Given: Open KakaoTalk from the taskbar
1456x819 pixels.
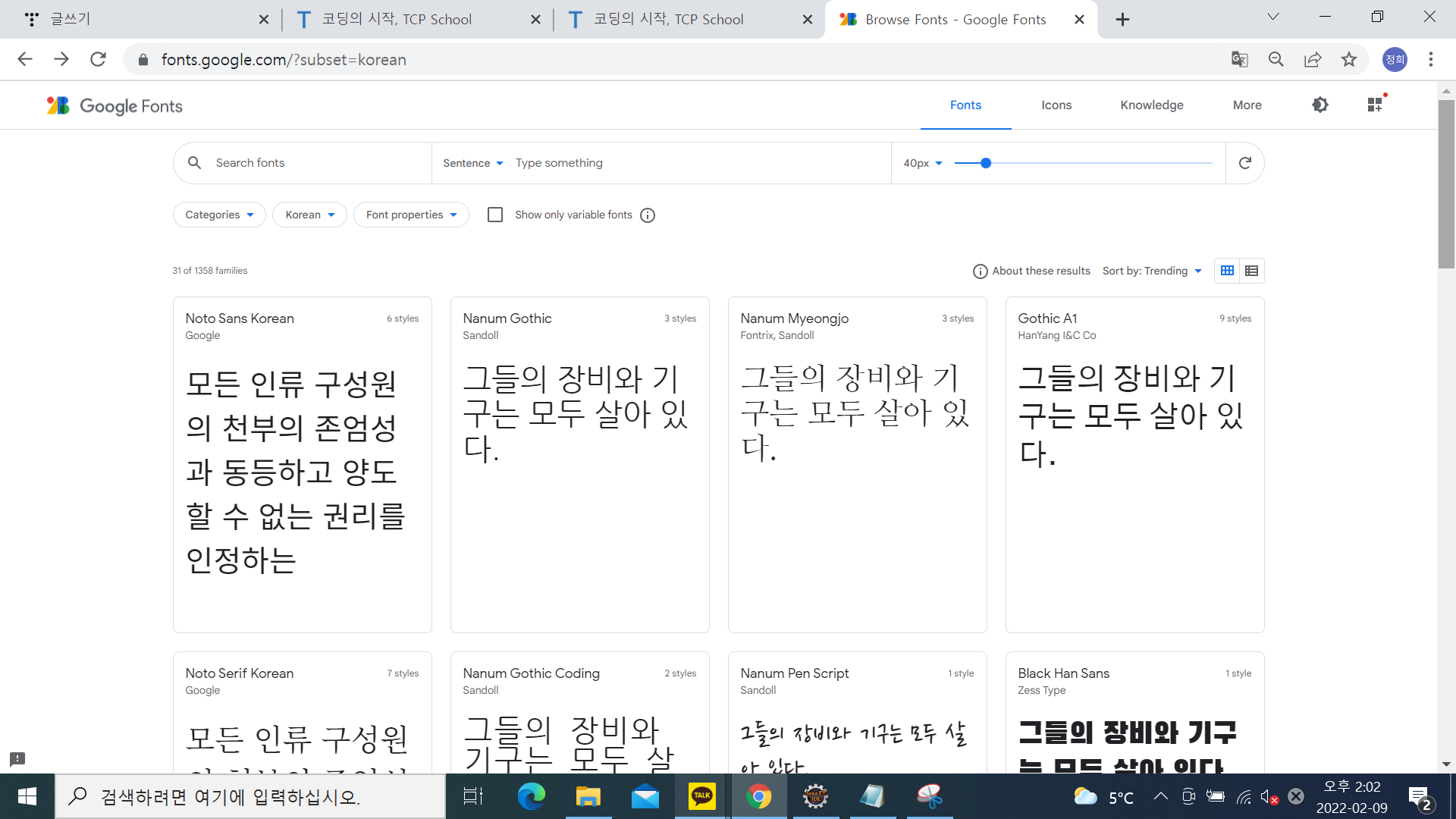Looking at the screenshot, I should (701, 796).
